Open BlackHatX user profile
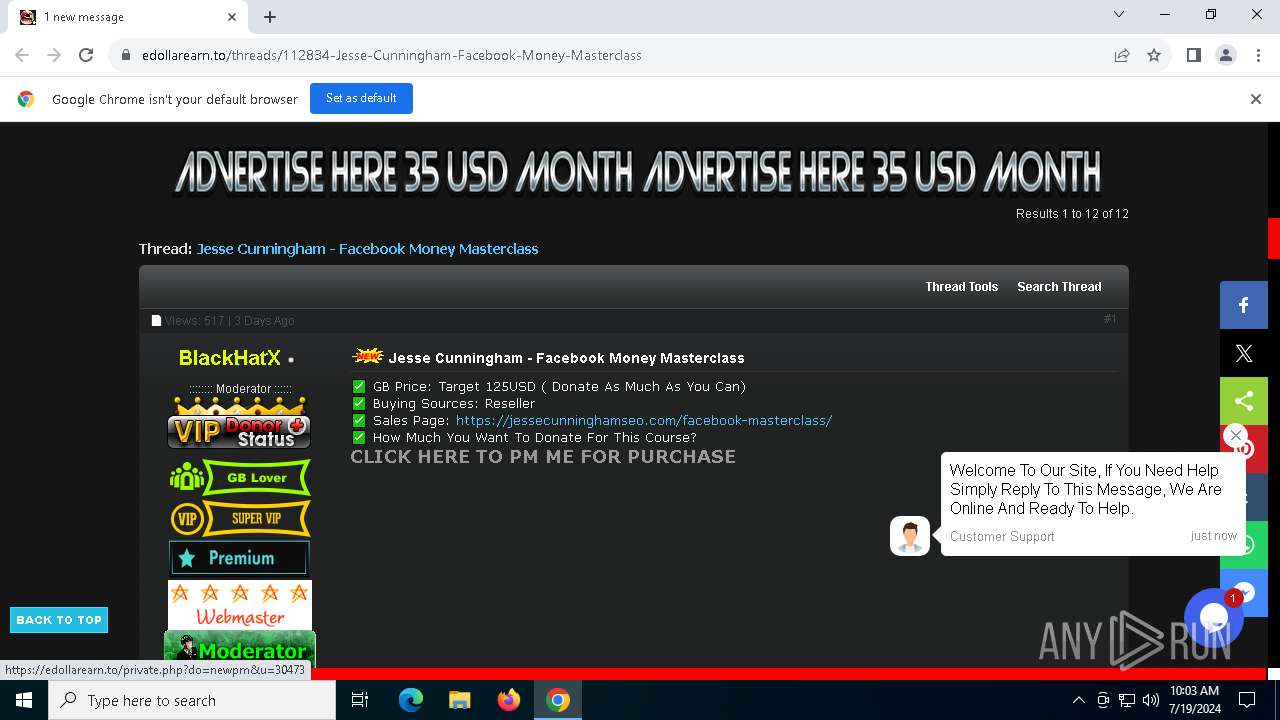This screenshot has height=720, width=1280. (230, 358)
